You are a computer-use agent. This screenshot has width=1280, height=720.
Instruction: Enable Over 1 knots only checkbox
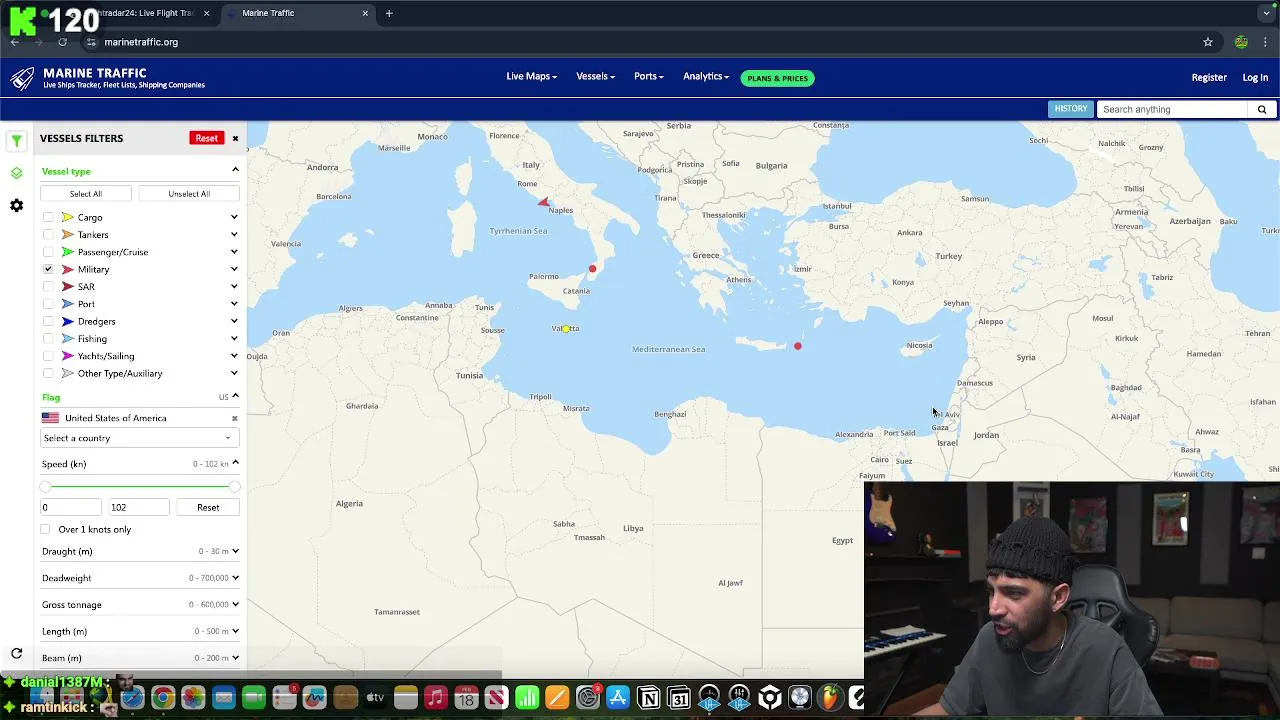coord(45,529)
